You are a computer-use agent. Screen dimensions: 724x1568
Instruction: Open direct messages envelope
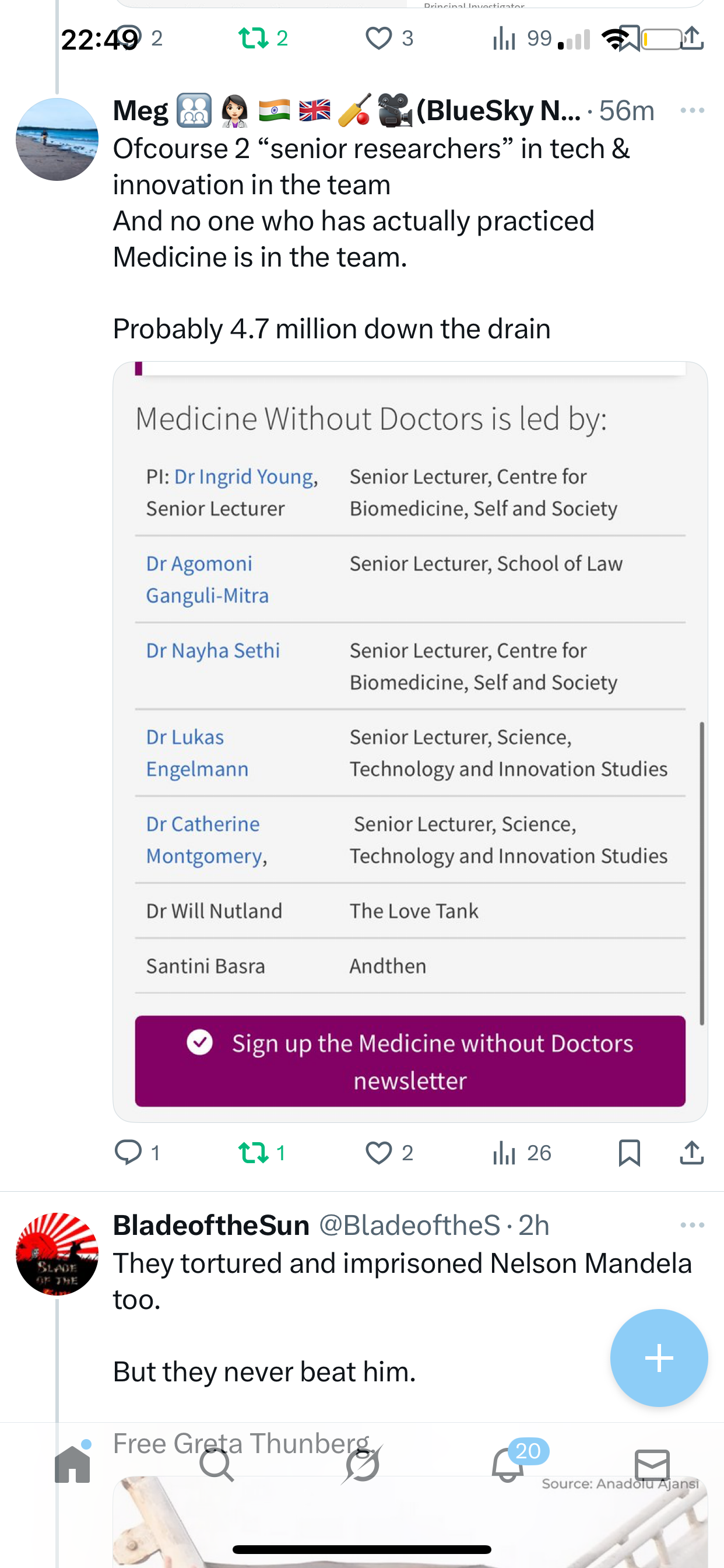tap(652, 1465)
